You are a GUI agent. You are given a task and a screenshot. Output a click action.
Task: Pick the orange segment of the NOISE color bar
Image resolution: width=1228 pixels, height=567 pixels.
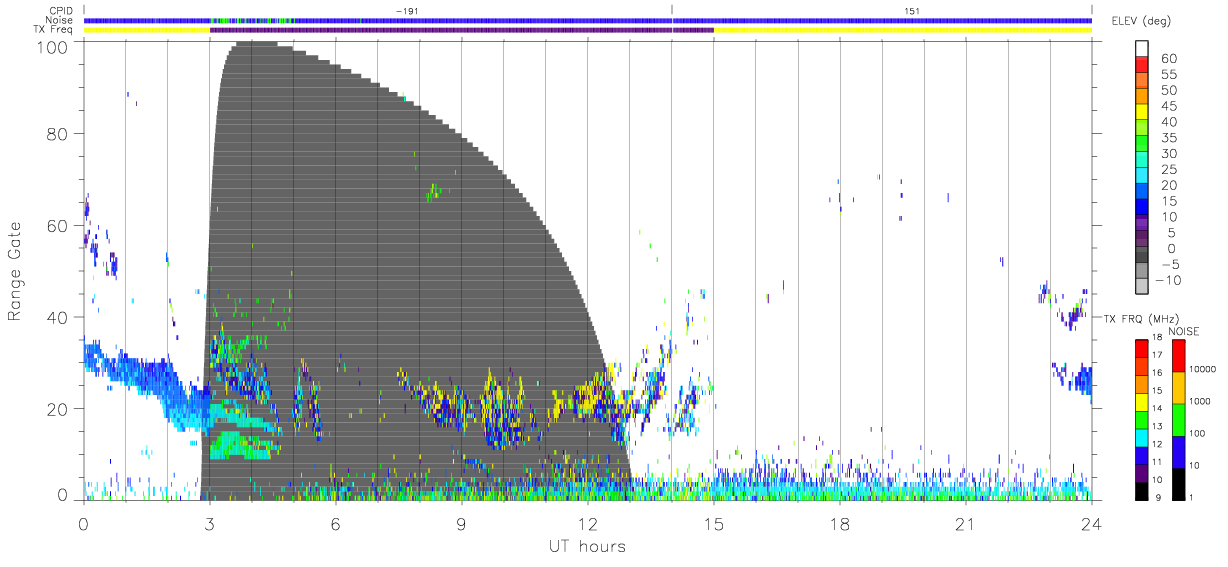pyautogui.click(x=1178, y=387)
